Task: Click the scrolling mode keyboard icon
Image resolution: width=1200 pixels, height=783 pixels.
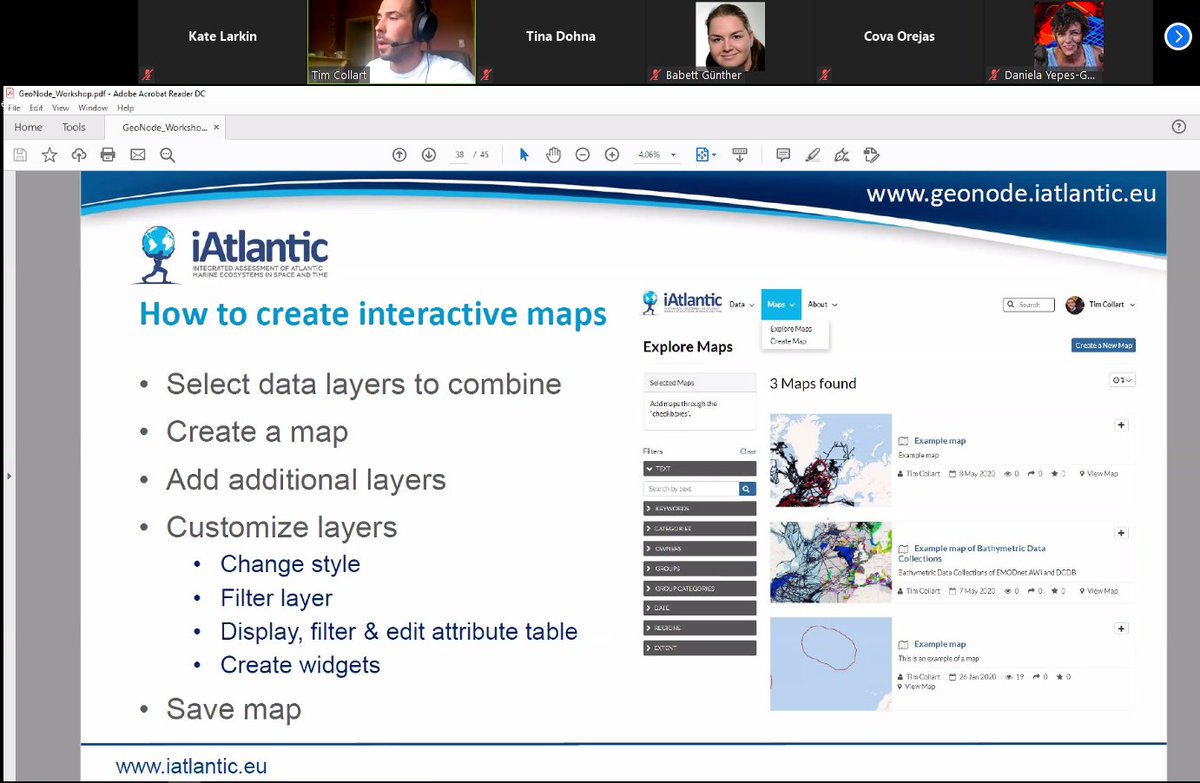Action: tap(740, 155)
